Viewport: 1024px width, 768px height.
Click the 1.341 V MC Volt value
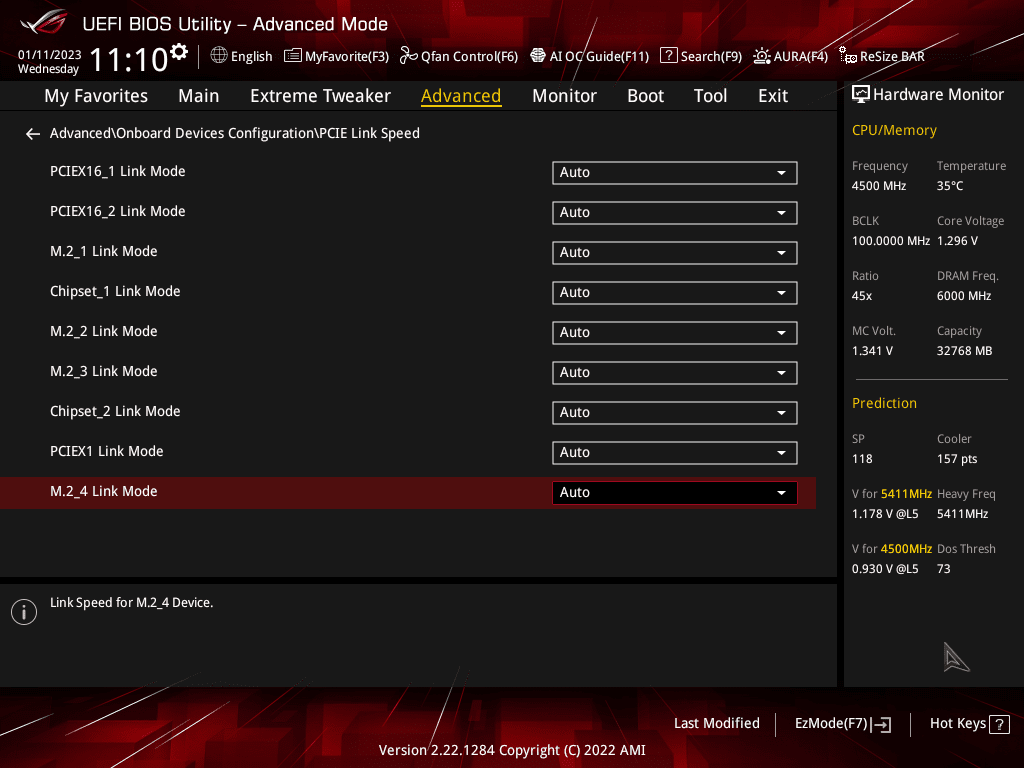point(872,351)
